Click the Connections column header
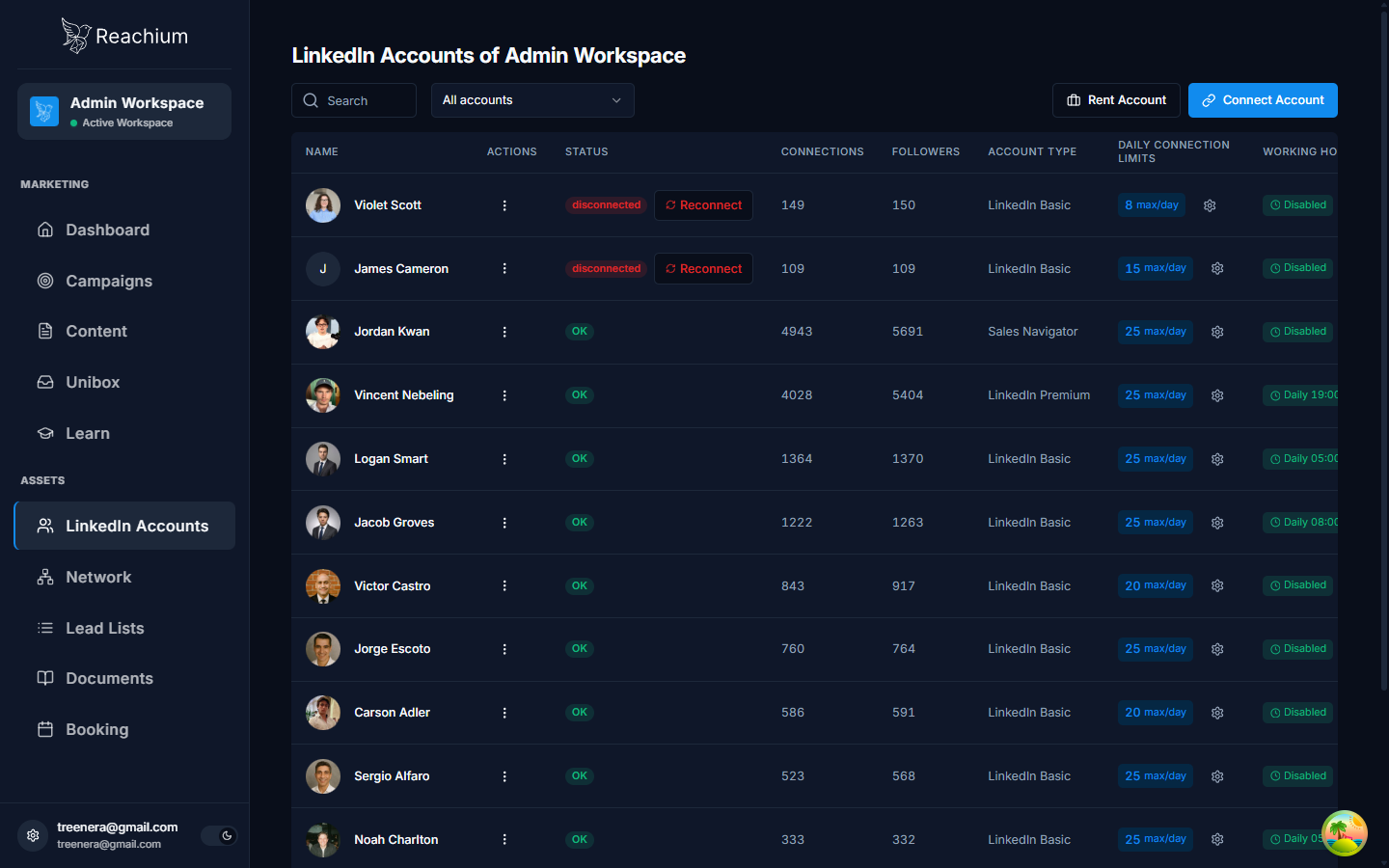The image size is (1389, 868). tap(822, 151)
